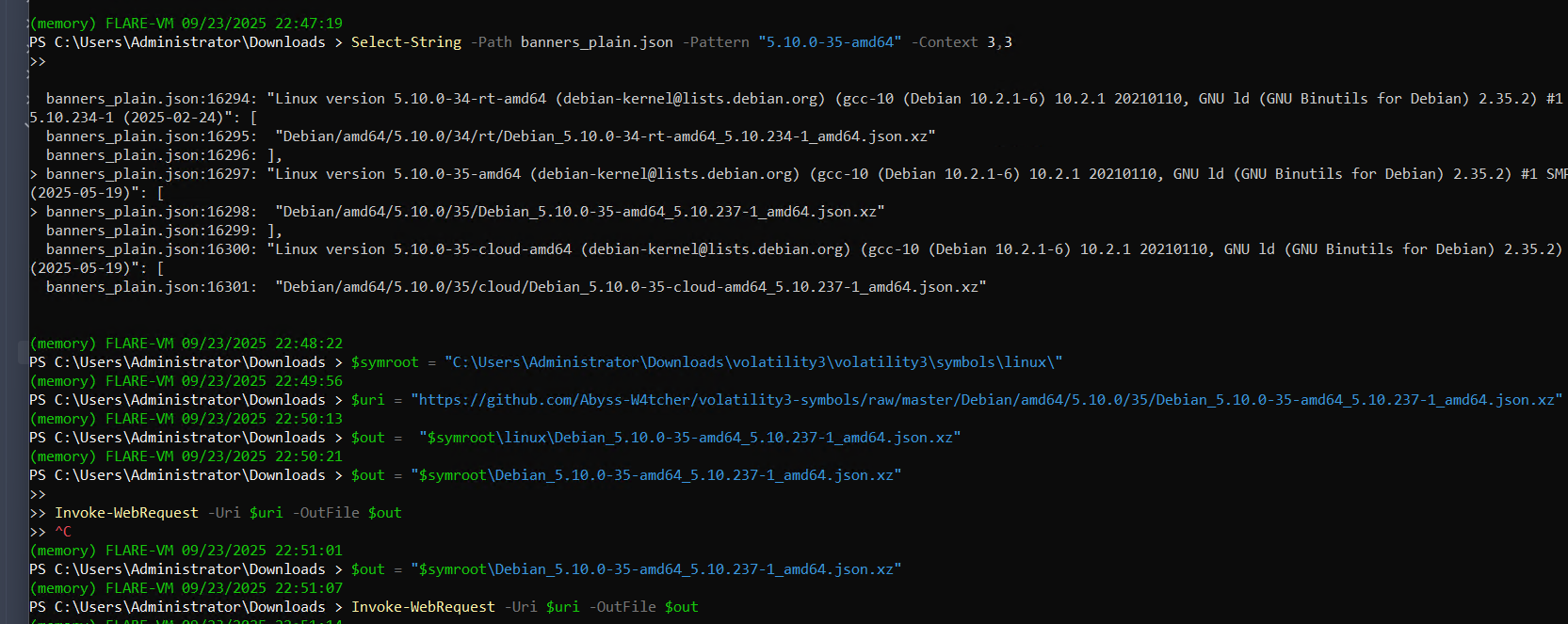1568x624 pixels.
Task: Click the $out string containing \linux\Debian
Action: 689,438
